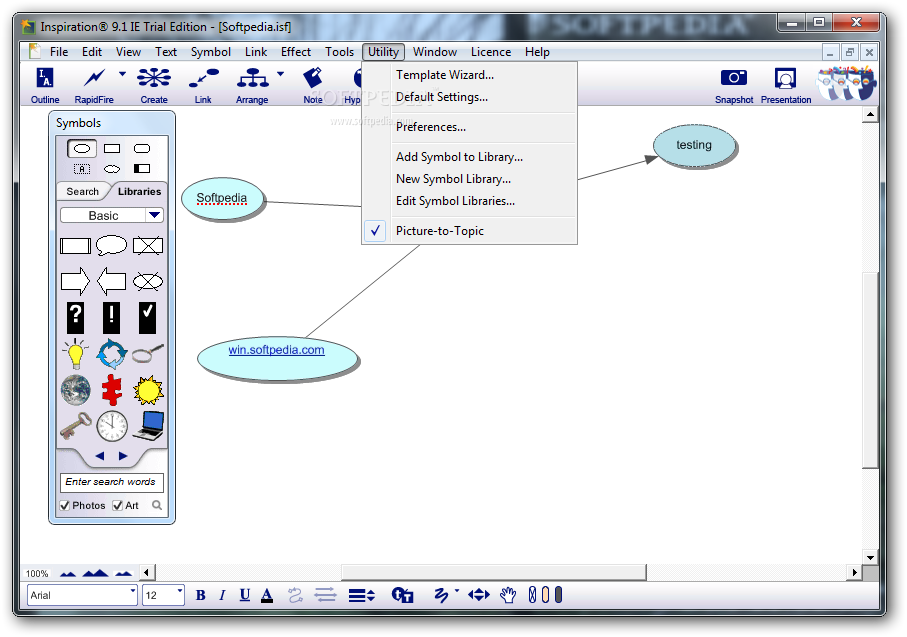Select the red puzzle piece symbol
907x637 pixels.
[x=112, y=390]
